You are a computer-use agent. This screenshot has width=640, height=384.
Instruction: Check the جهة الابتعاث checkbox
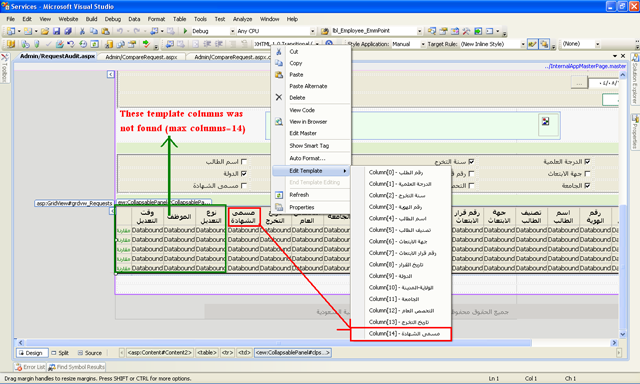click(x=587, y=173)
